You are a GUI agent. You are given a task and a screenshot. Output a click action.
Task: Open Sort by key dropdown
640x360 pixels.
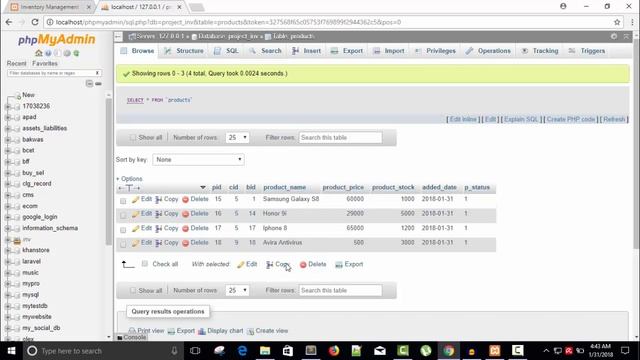(x=198, y=160)
